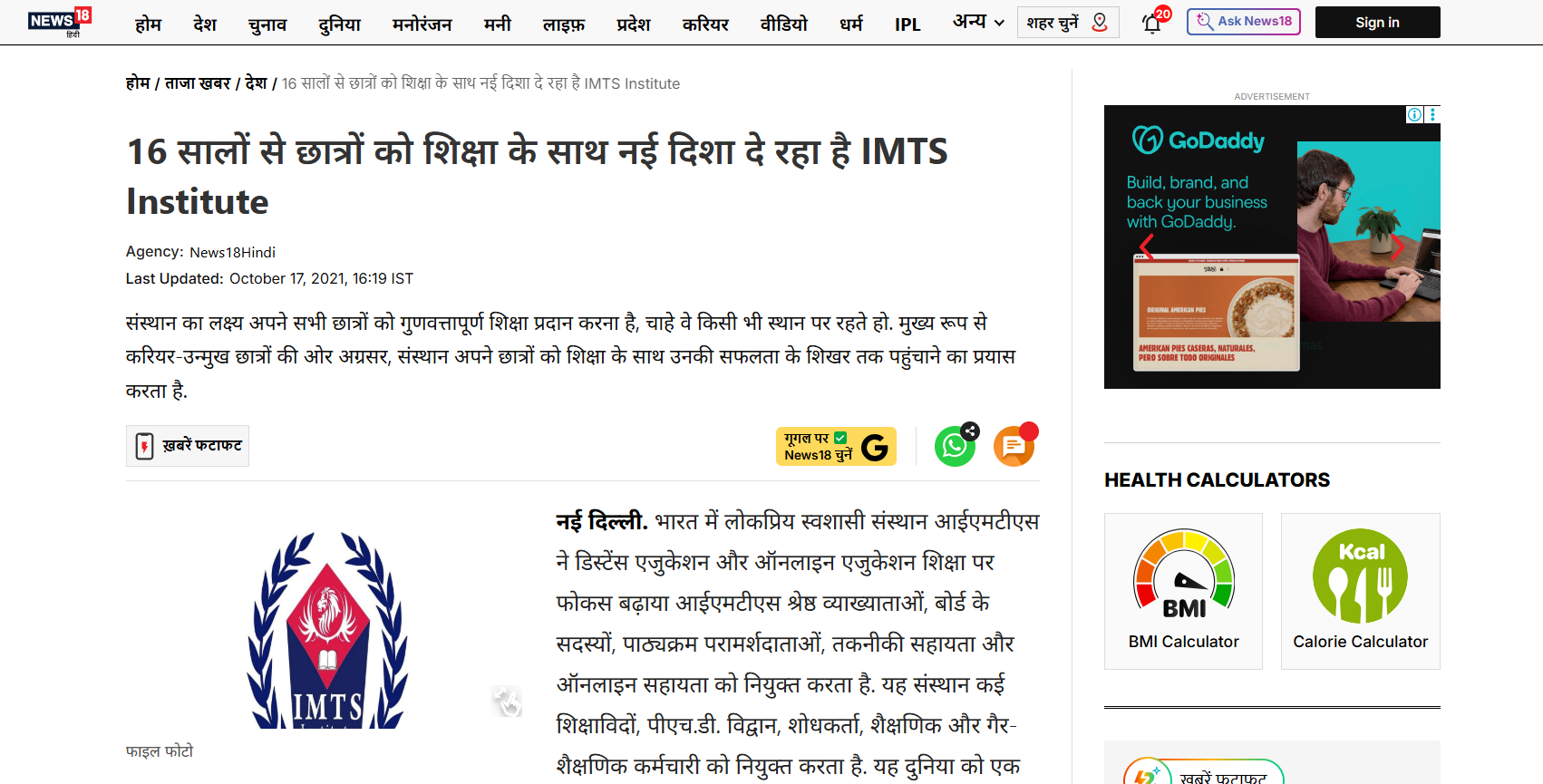Image resolution: width=1543 pixels, height=784 pixels.
Task: Open the देश menu item
Action: [205, 24]
